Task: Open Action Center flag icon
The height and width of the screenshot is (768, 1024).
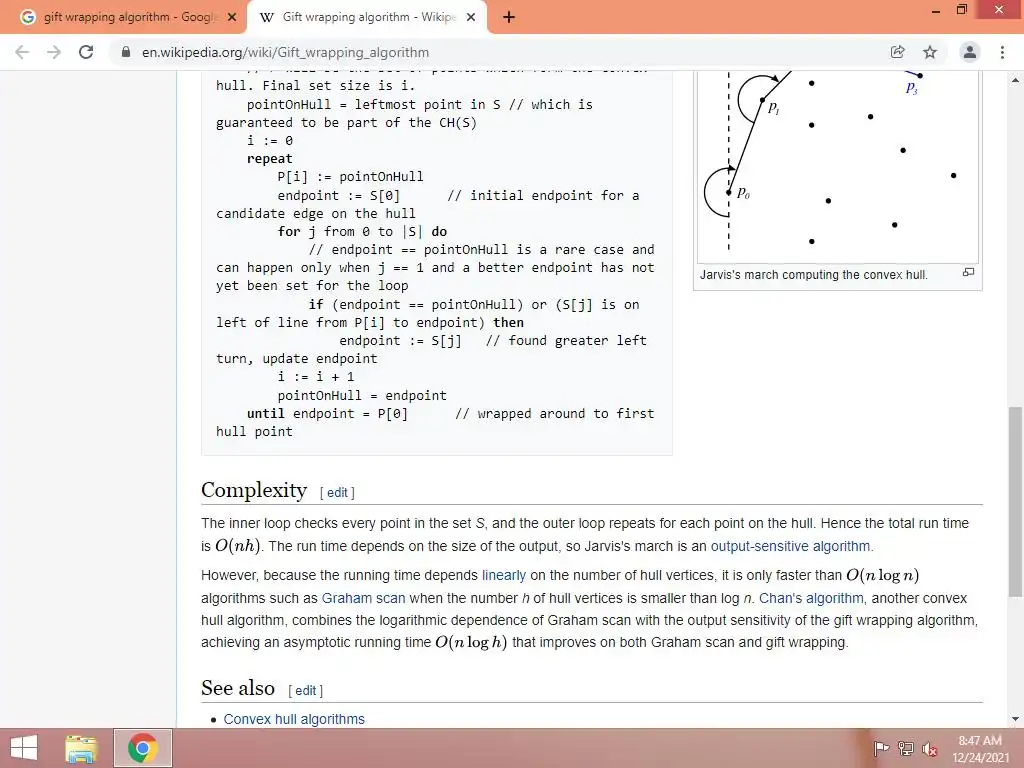Action: click(x=881, y=748)
